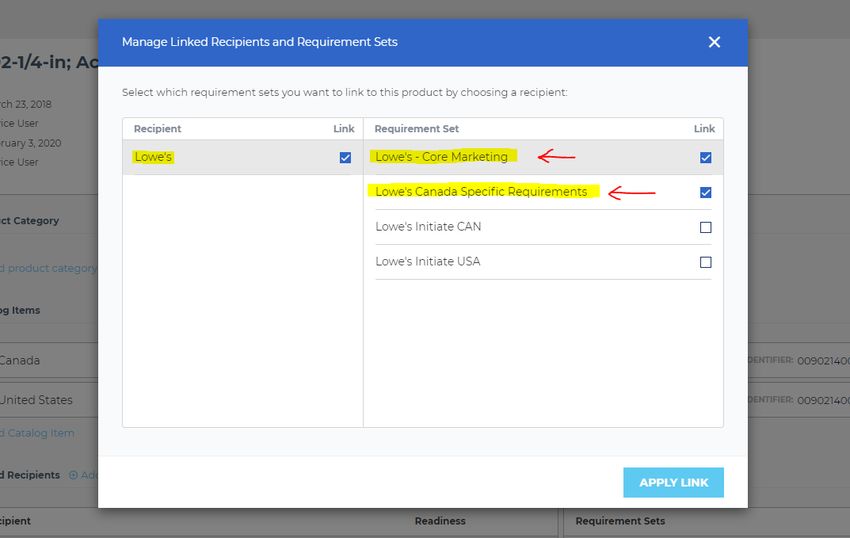Click the Link header in the Recipient table
Viewport: 850px width, 538px height.
(344, 129)
